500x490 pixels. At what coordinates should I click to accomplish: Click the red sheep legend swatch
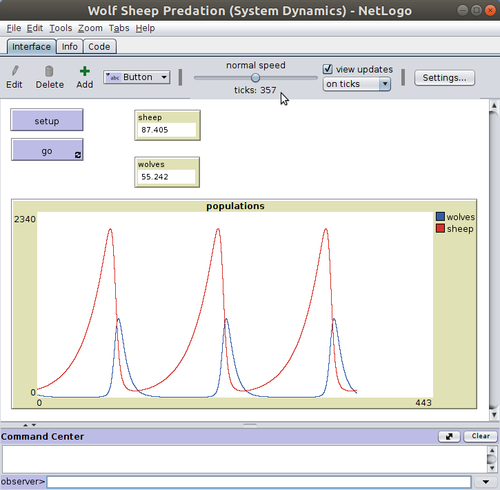point(440,228)
